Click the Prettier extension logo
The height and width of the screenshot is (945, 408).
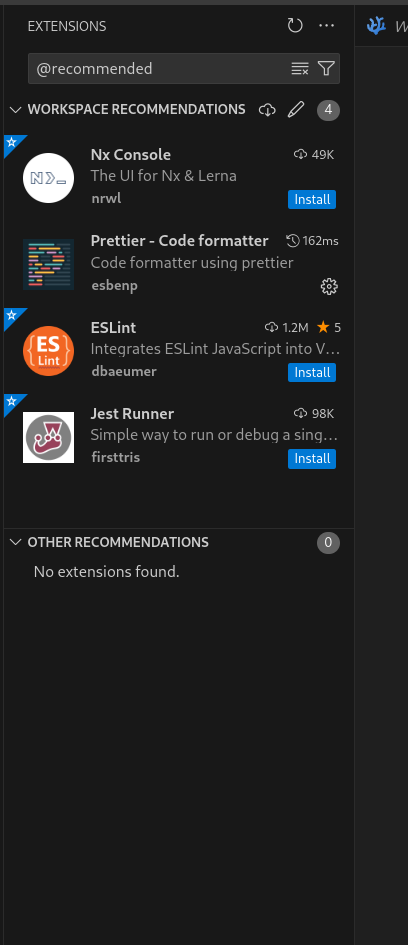pyautogui.click(x=48, y=264)
